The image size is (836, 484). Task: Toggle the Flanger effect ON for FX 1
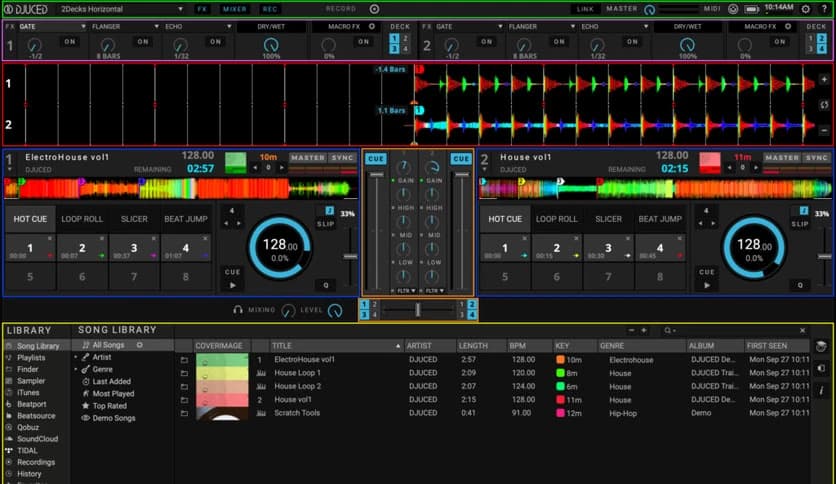click(142, 42)
